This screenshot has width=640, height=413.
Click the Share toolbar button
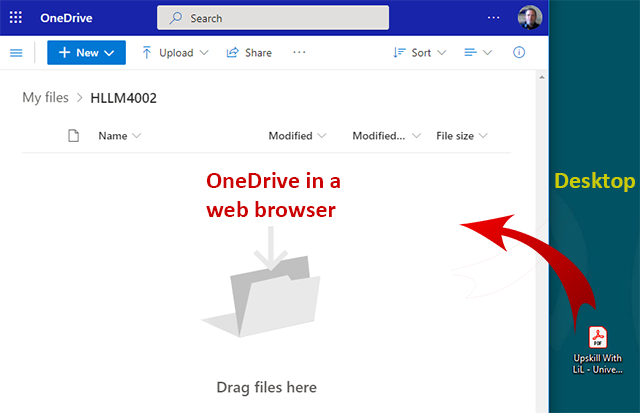tap(249, 53)
